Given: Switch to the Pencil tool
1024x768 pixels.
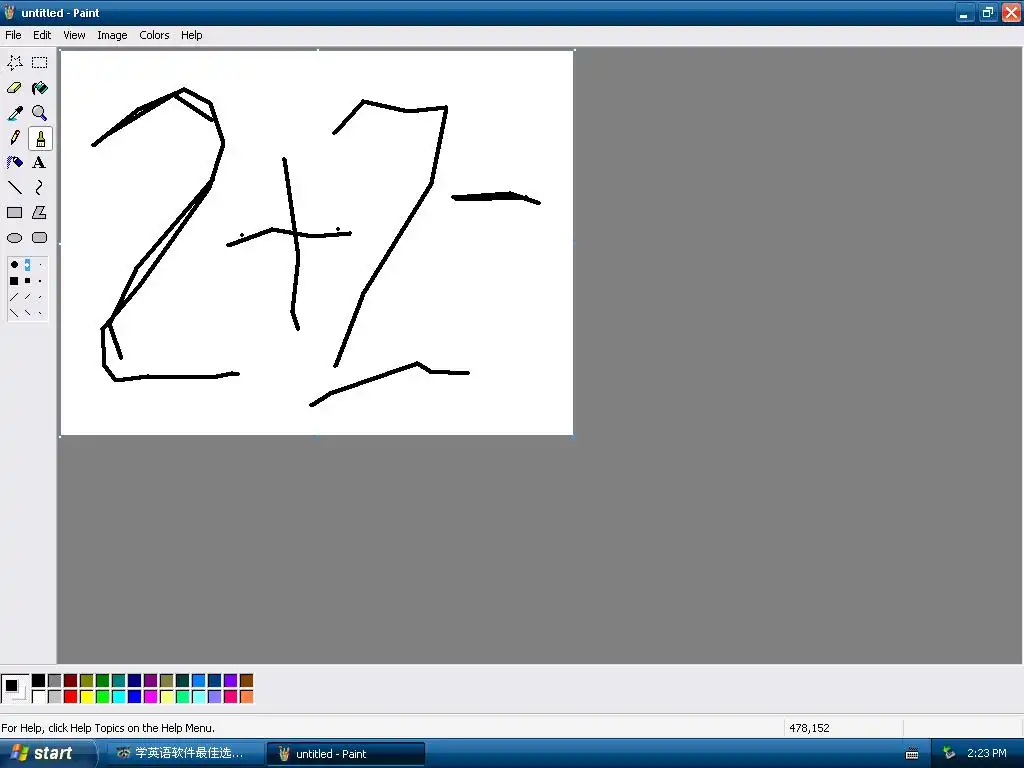Looking at the screenshot, I should tap(14, 138).
